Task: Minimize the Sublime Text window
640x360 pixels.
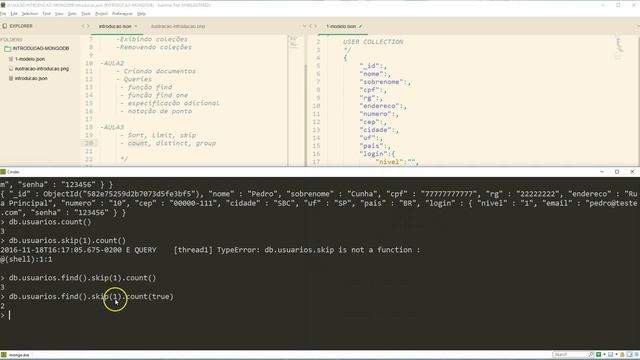Action: [x=603, y=5]
